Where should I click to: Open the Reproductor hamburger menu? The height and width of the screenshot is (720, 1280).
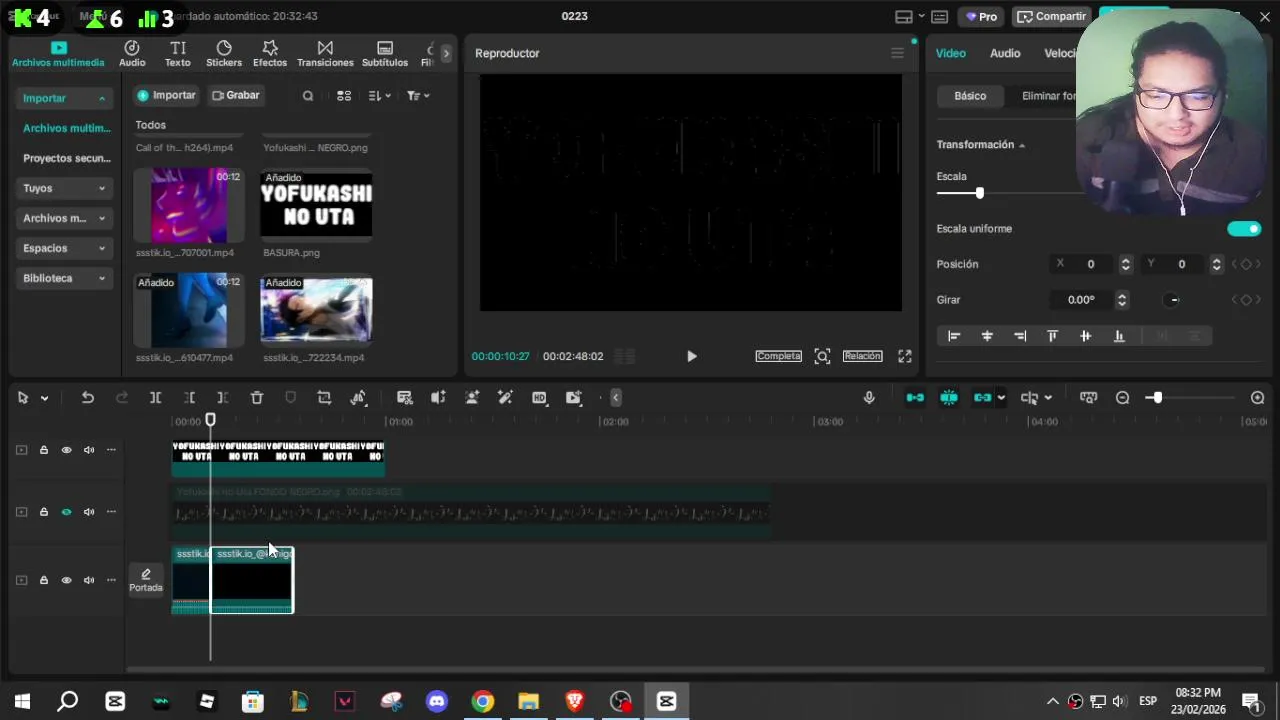897,53
